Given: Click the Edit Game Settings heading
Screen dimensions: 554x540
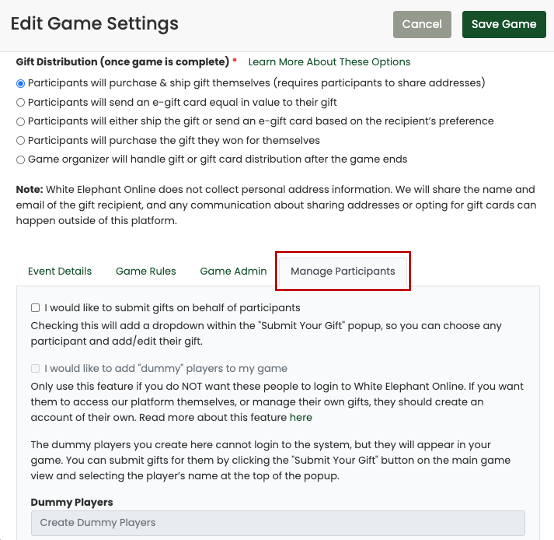Looking at the screenshot, I should [95, 24].
